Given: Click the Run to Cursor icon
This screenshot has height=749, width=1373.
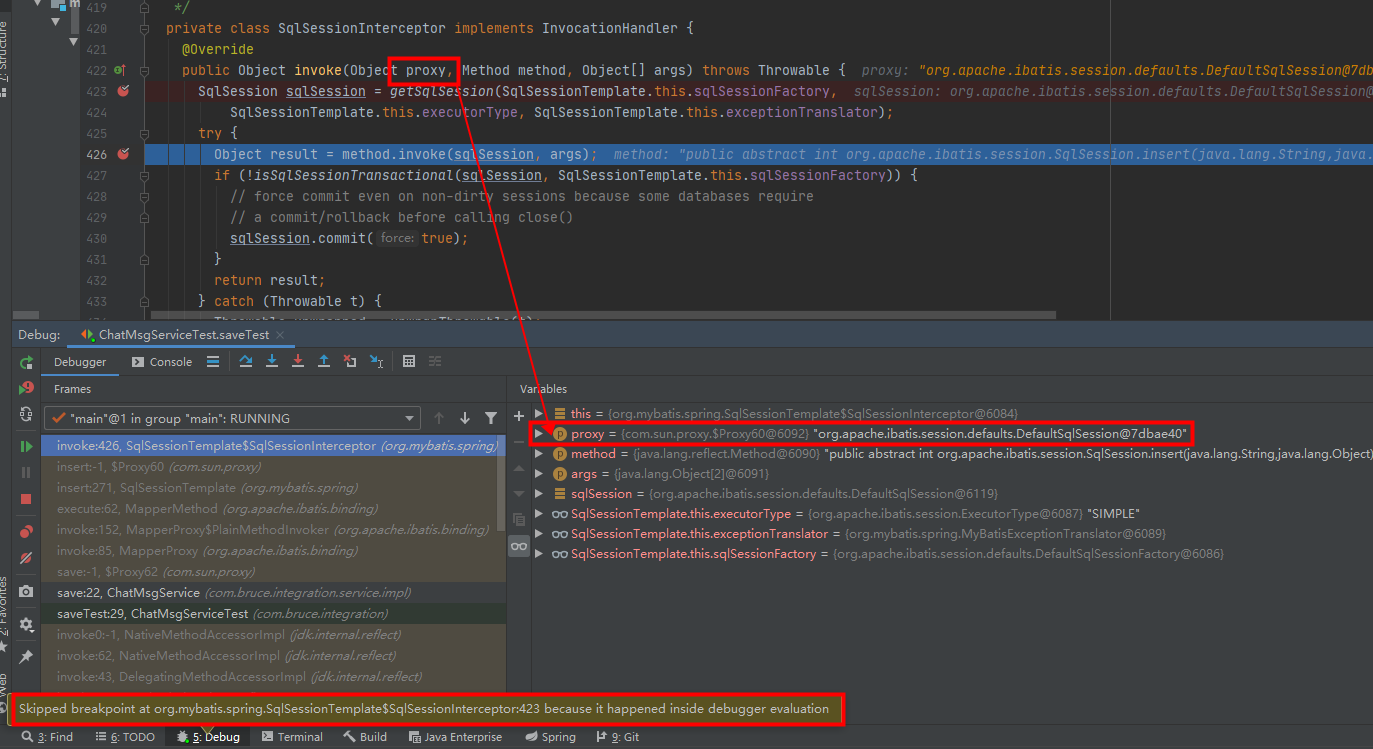Looking at the screenshot, I should 376,361.
